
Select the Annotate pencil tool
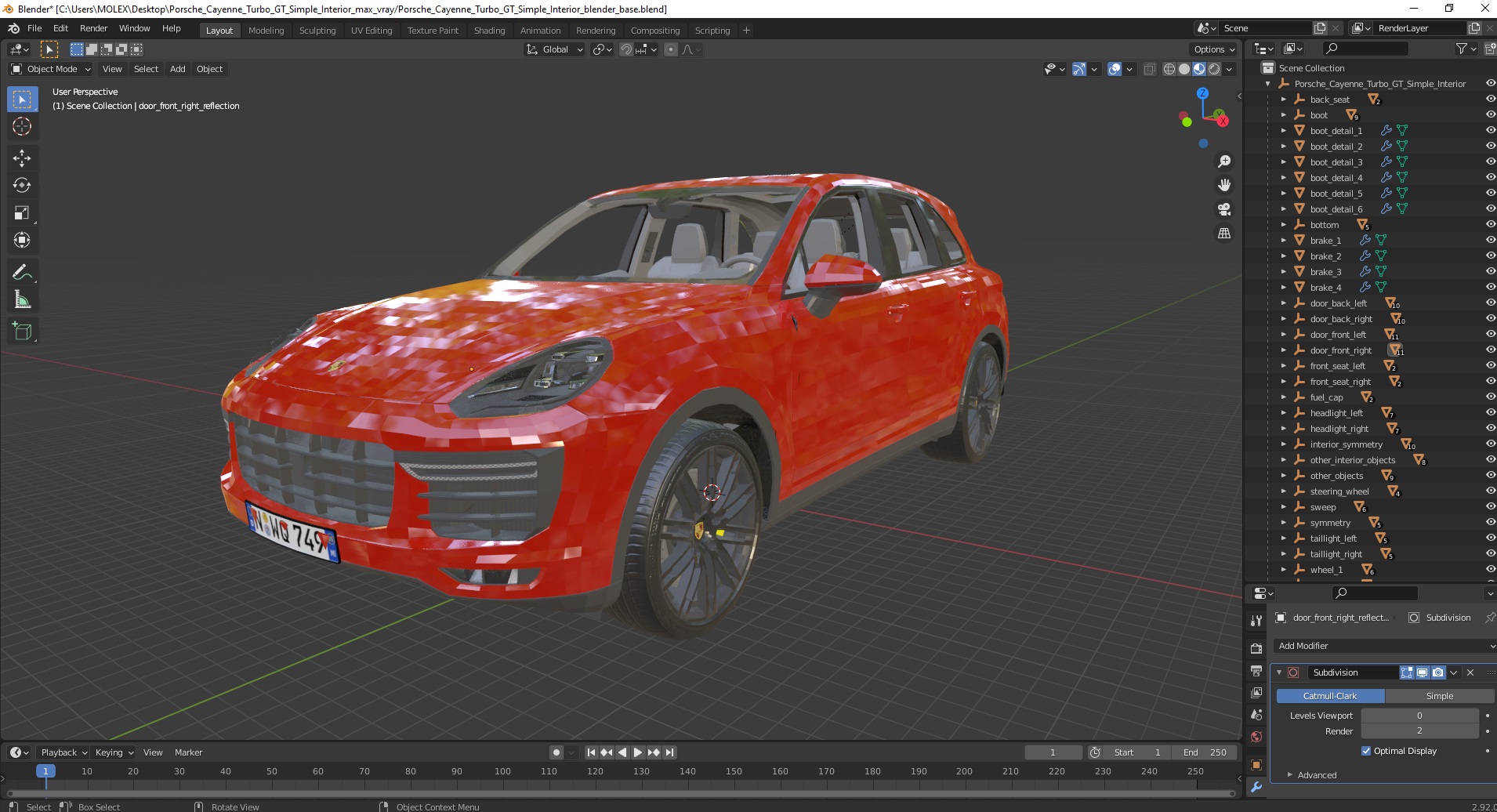22,272
